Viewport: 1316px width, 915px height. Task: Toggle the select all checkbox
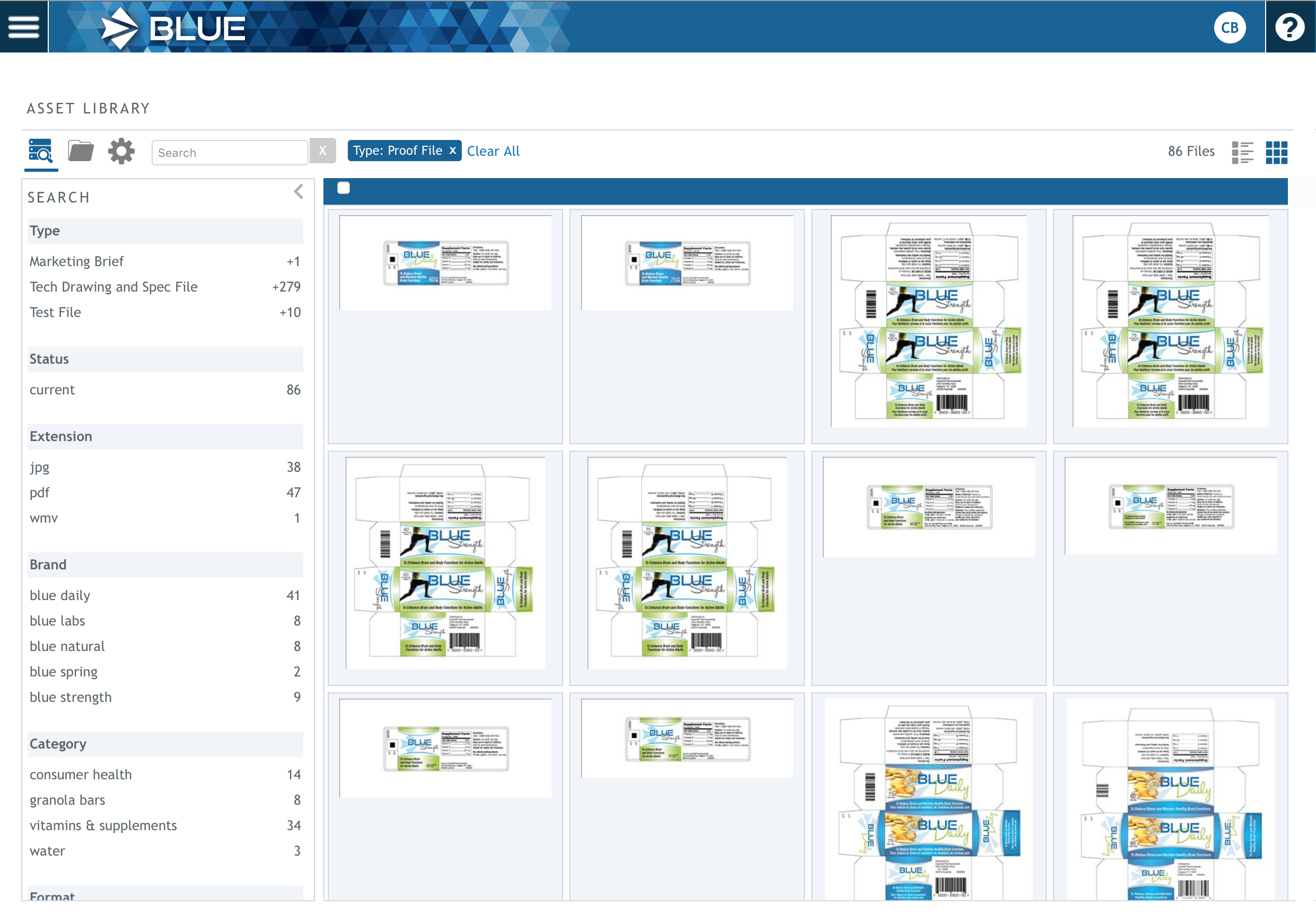point(344,188)
